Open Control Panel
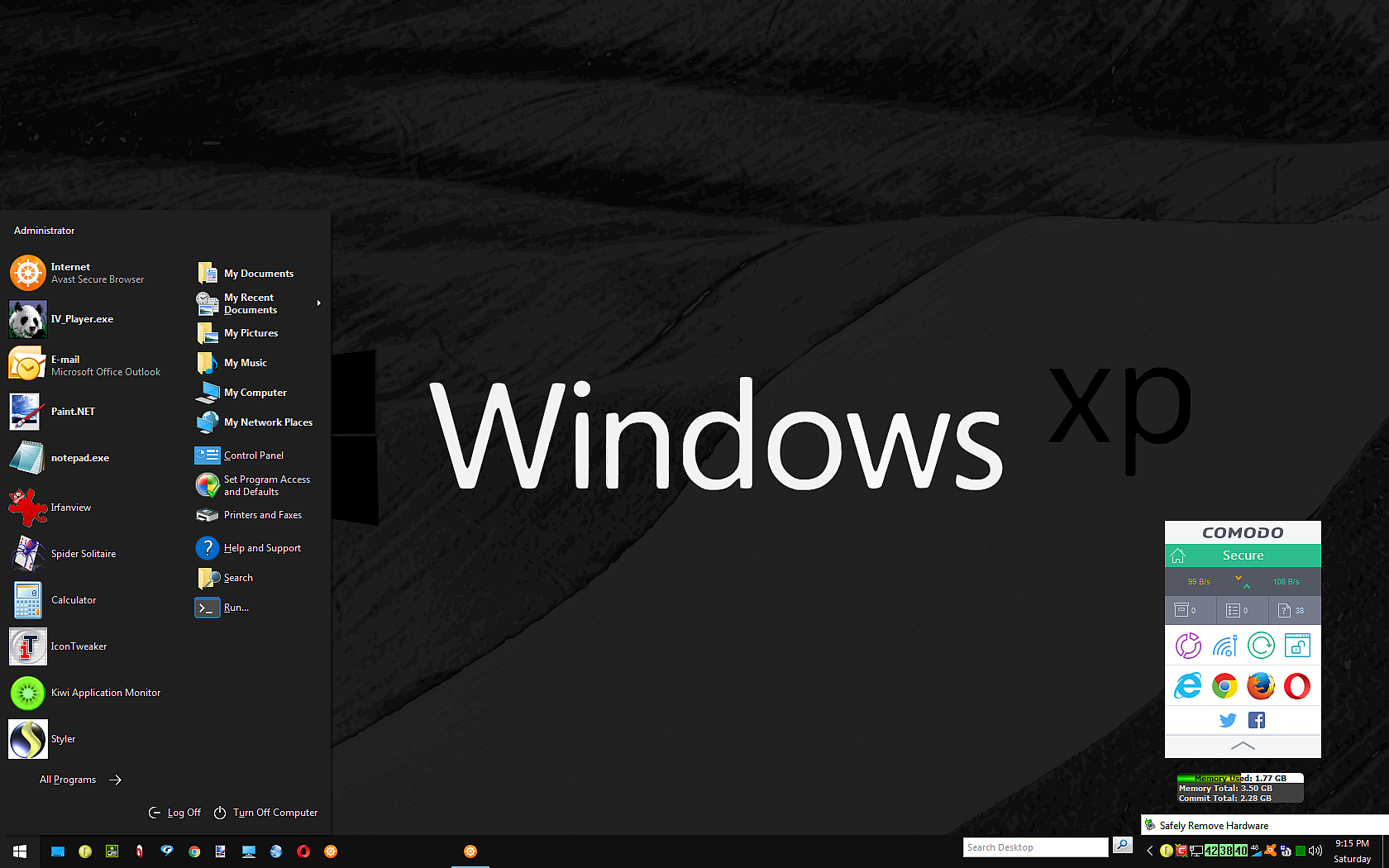1389x868 pixels. (259, 455)
